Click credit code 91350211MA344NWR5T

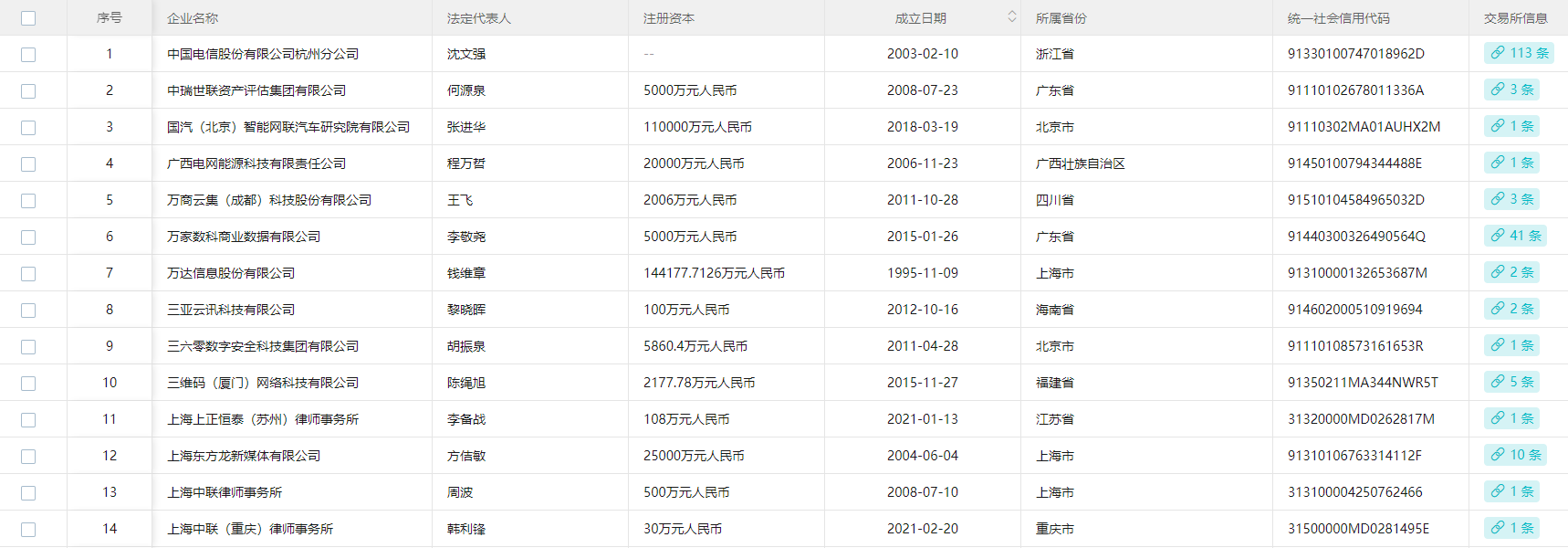coord(1363,383)
